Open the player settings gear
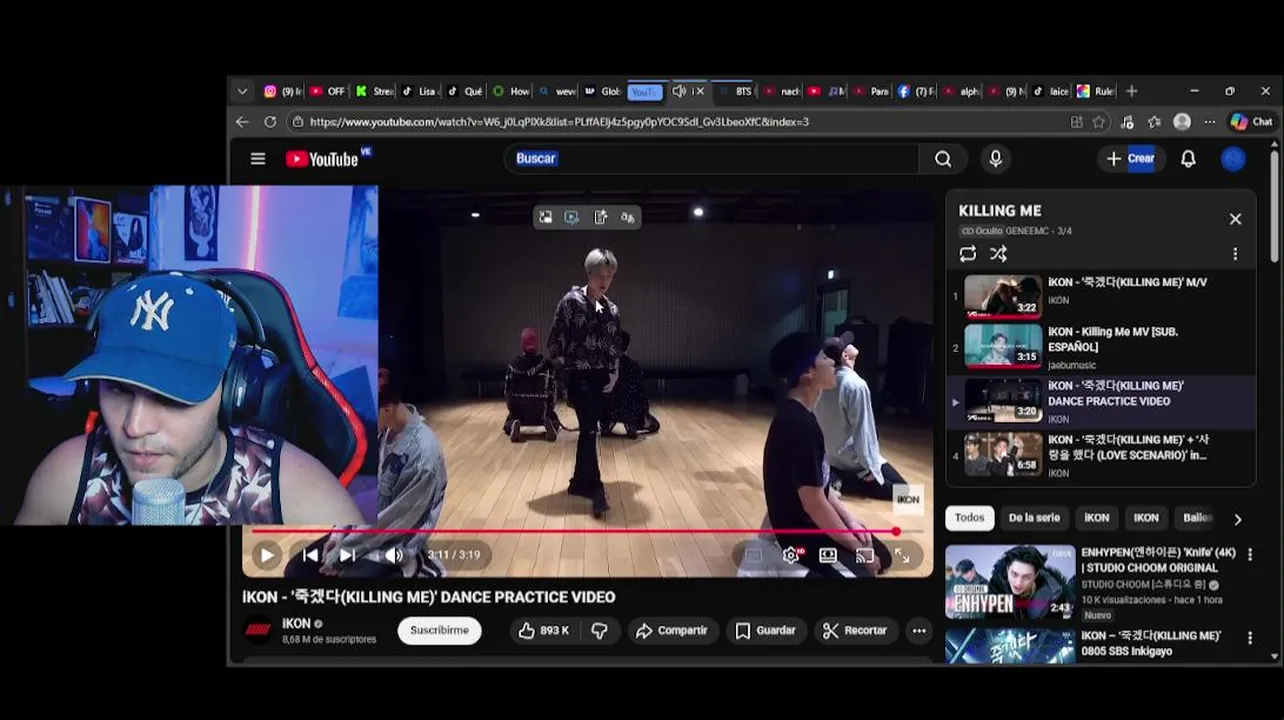 point(791,555)
